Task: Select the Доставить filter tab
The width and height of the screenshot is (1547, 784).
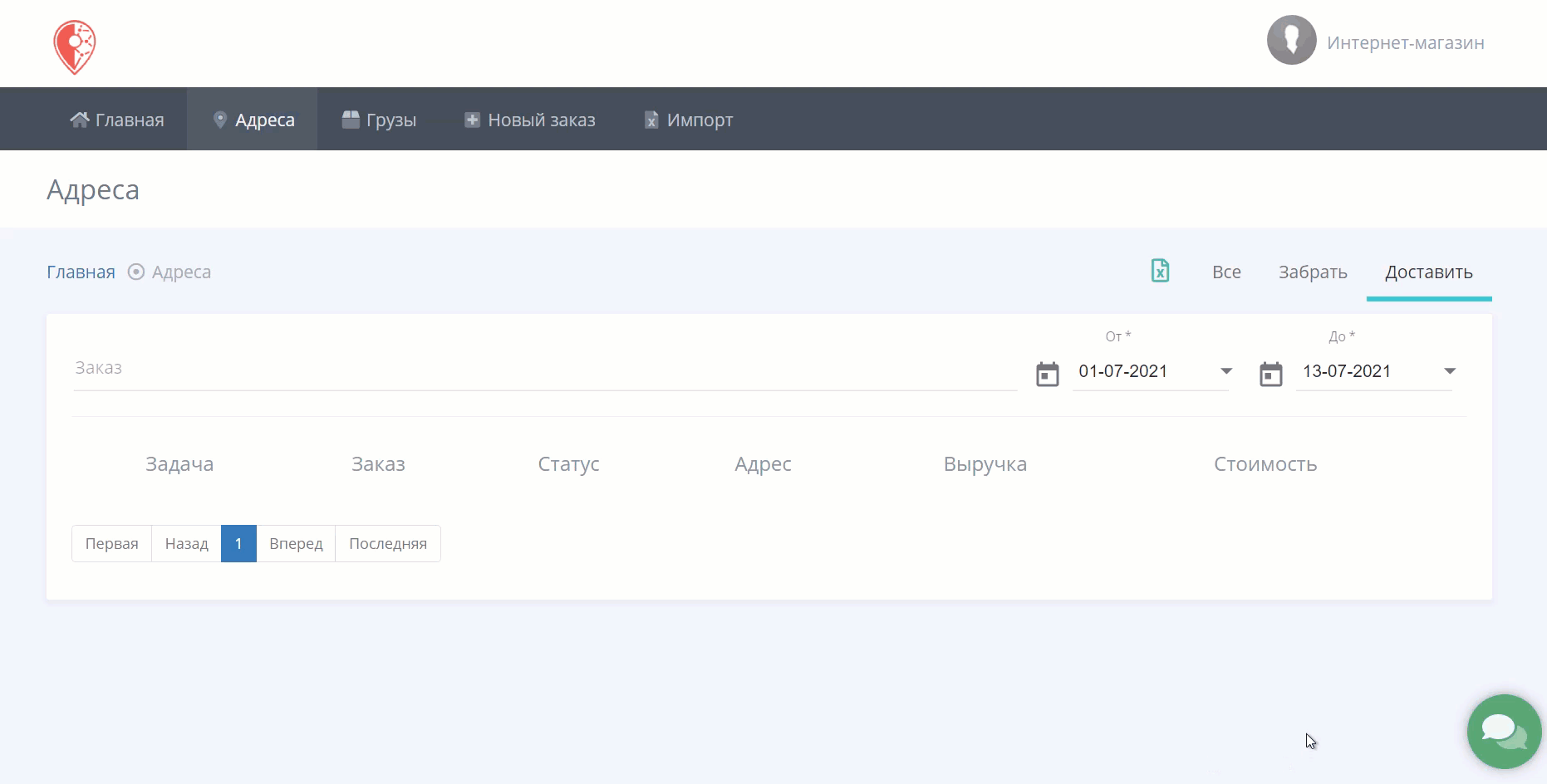Action: 1429,272
